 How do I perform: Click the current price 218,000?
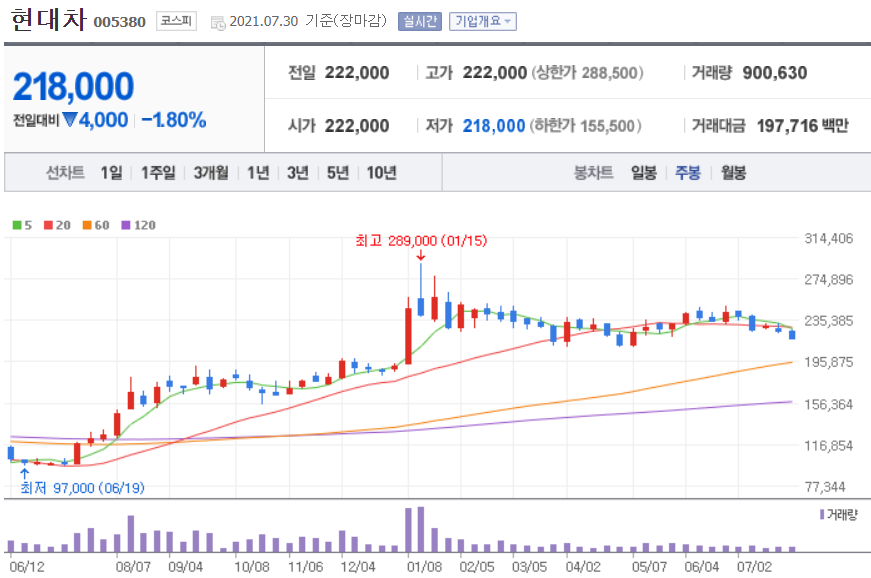click(73, 87)
